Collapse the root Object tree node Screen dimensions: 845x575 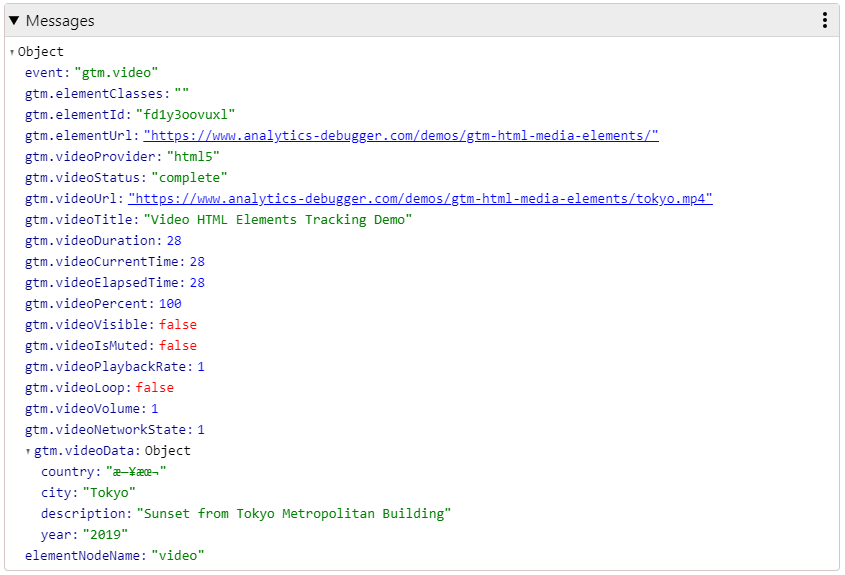12,52
